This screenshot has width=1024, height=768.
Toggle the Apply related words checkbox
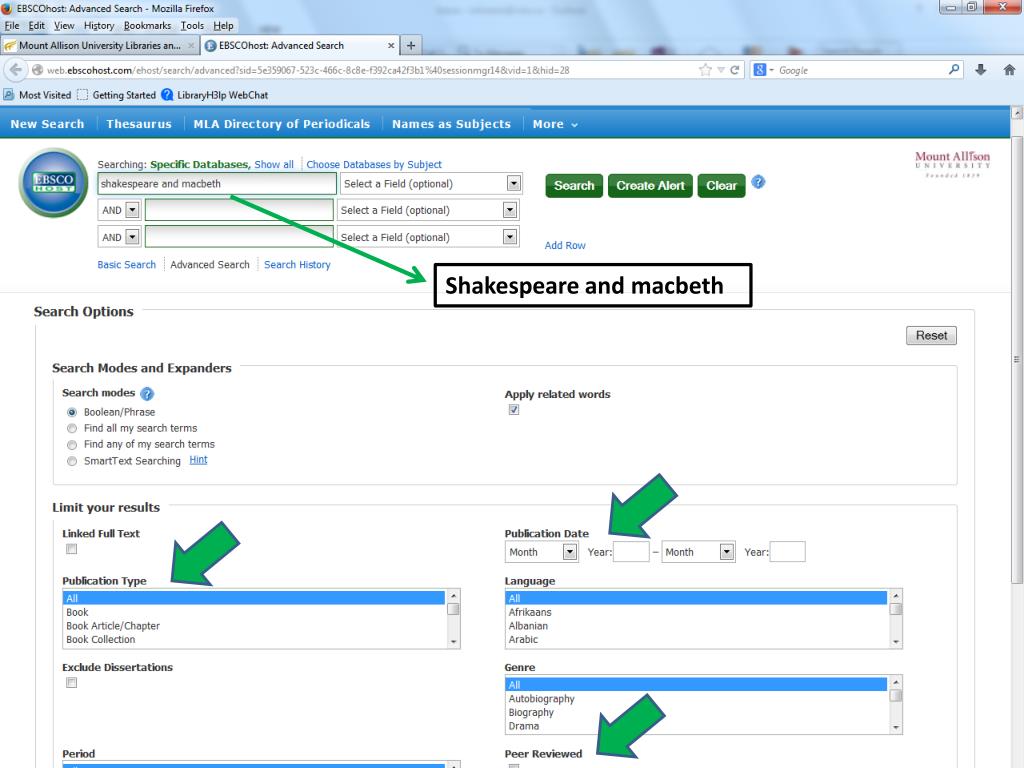[514, 410]
